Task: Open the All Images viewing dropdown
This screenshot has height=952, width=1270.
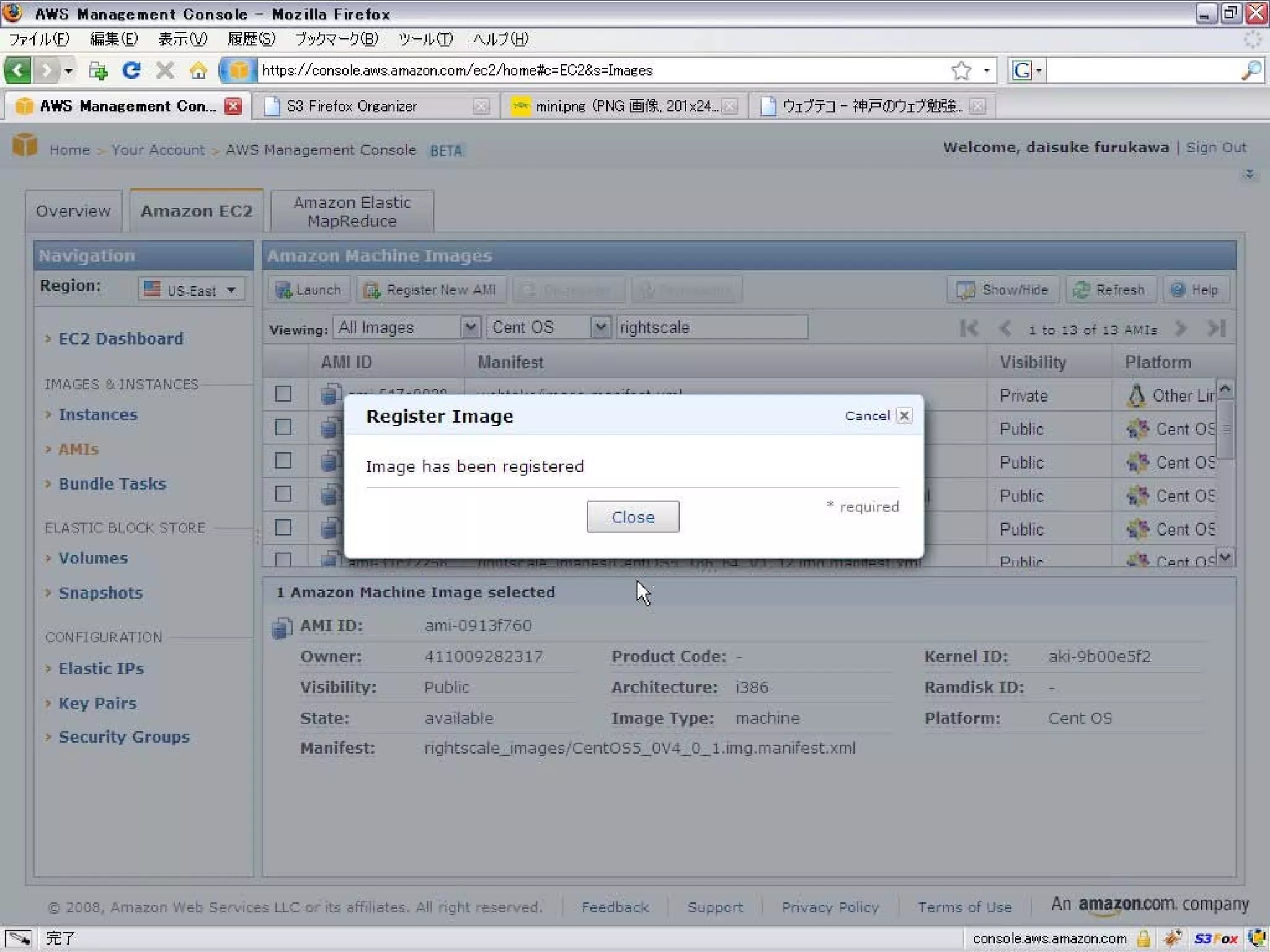Action: tap(407, 327)
